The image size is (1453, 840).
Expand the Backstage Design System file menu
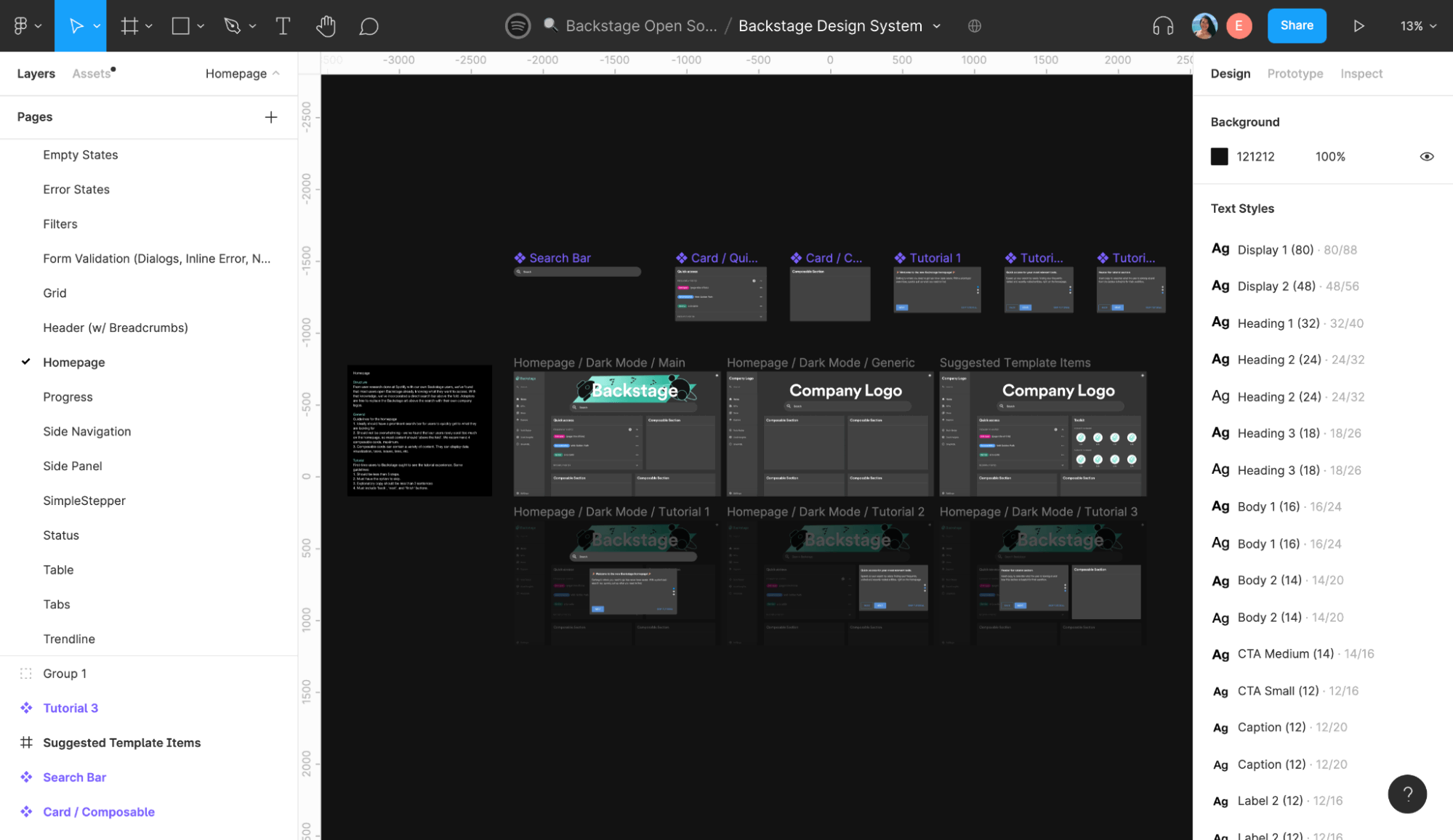938,25
